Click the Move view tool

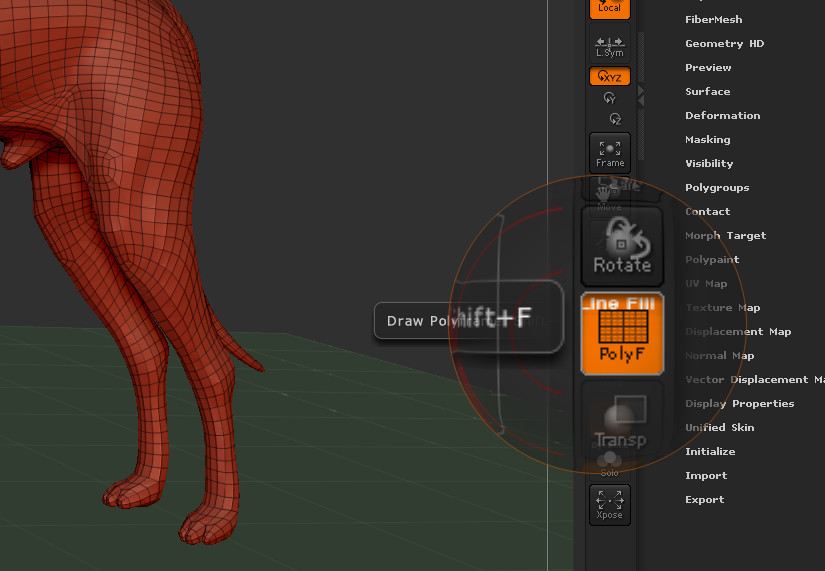coord(609,195)
